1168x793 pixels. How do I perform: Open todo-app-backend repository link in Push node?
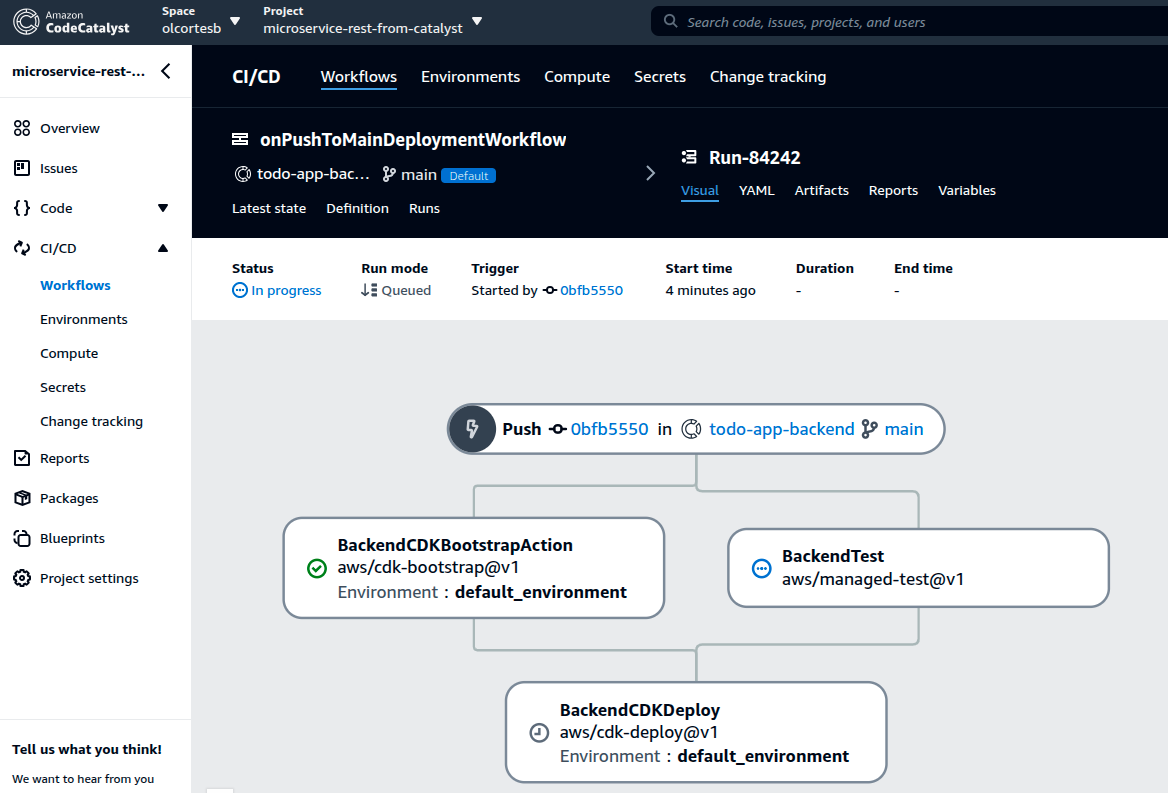[x=781, y=429]
